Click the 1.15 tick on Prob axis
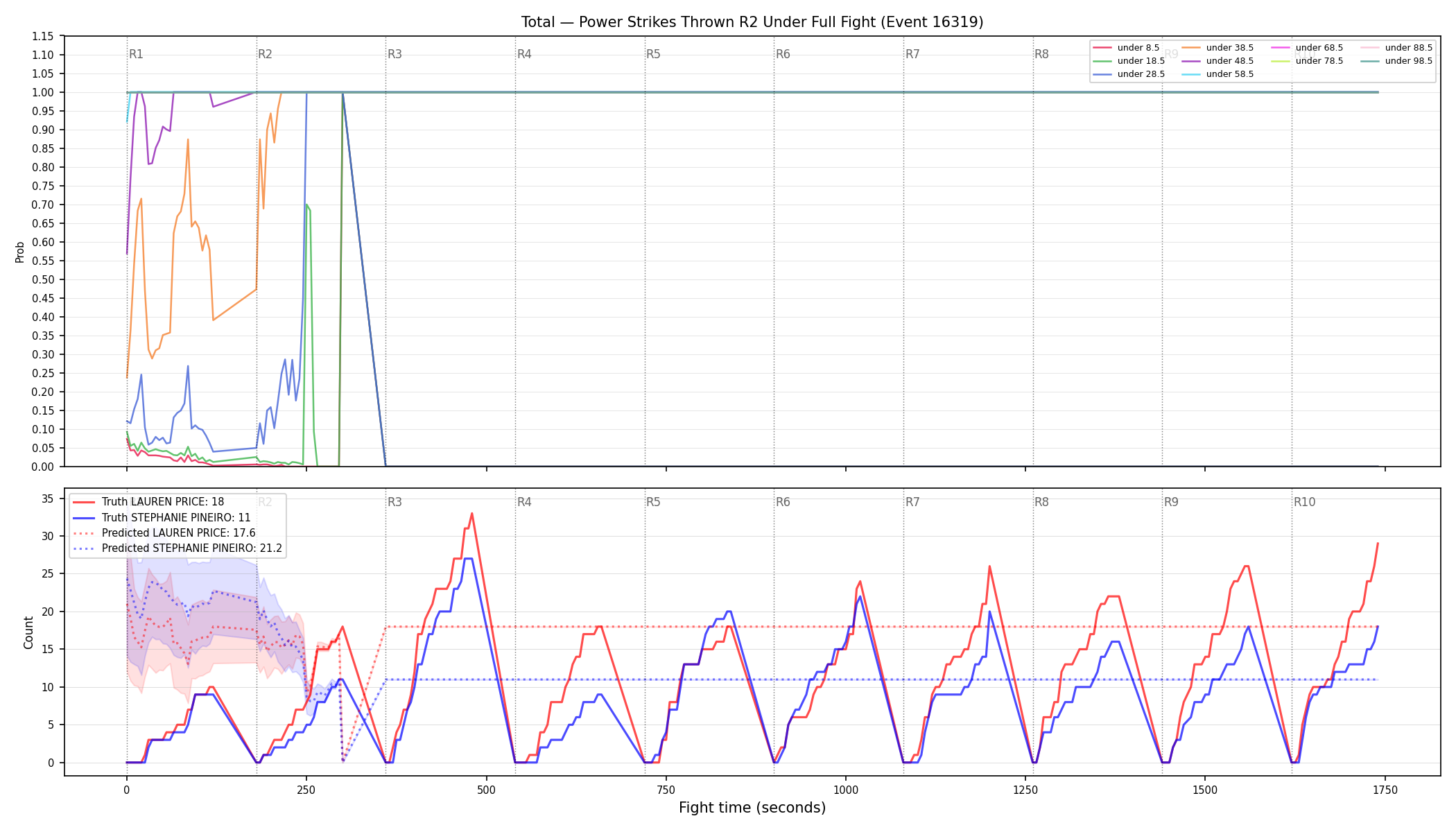The width and height of the screenshot is (1456, 832). [43, 36]
